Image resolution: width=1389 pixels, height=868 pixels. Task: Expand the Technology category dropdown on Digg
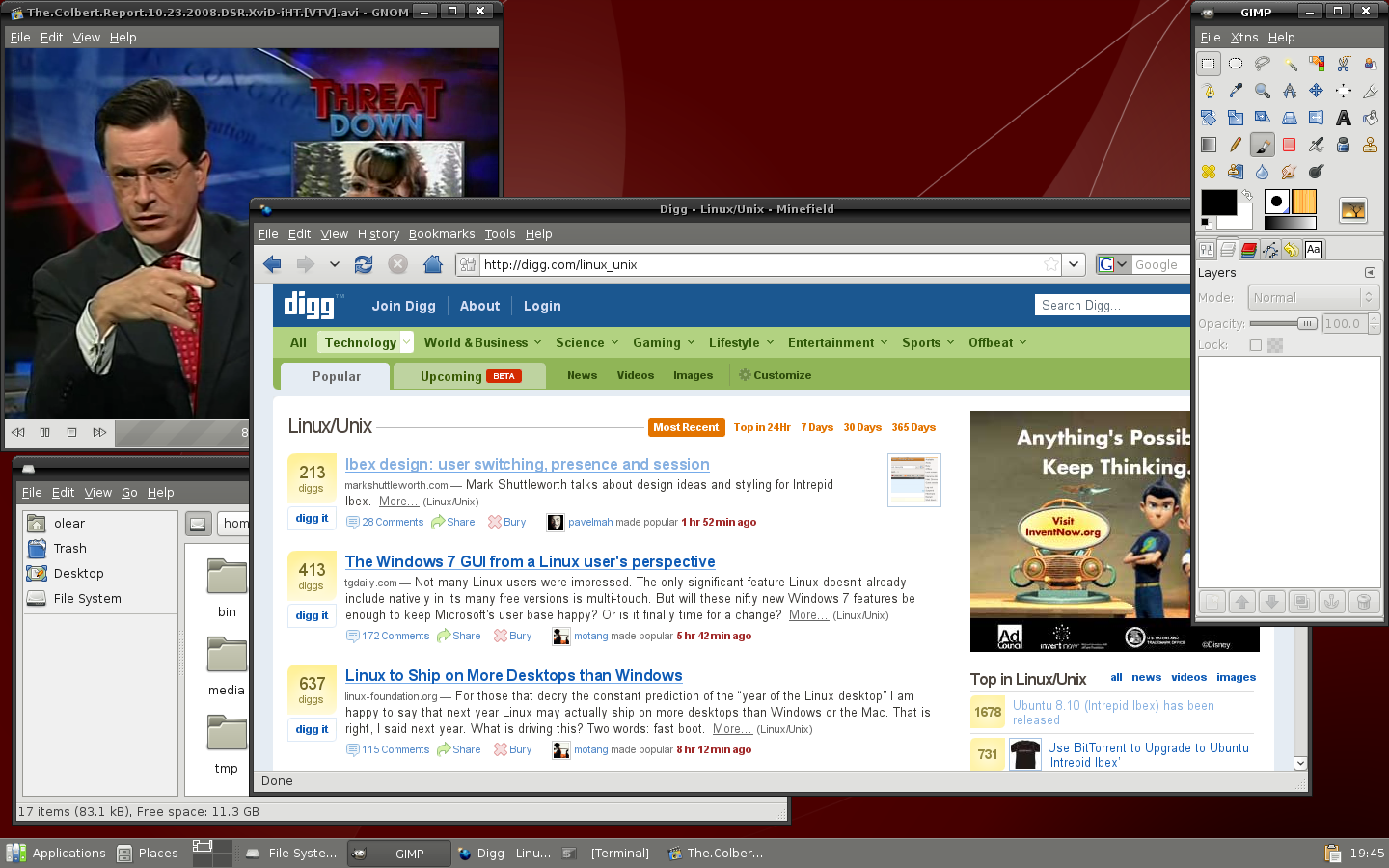pos(406,342)
